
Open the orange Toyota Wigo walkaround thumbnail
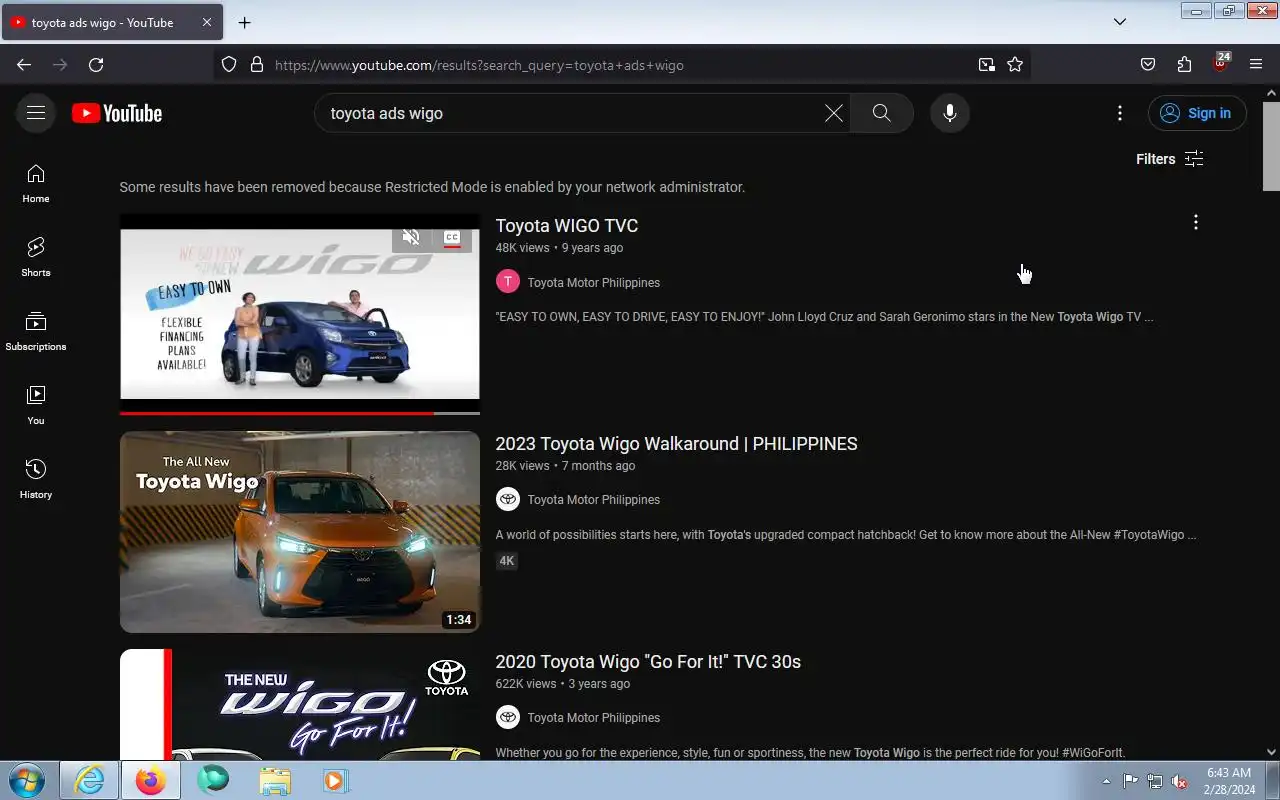pos(300,532)
